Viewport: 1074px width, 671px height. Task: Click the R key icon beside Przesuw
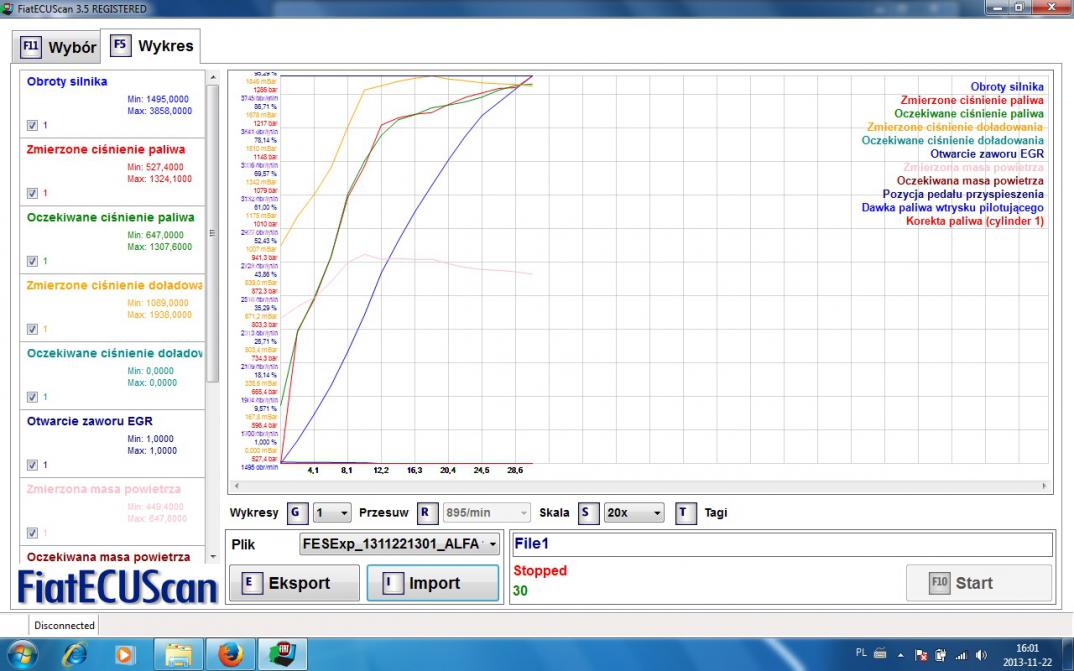426,513
